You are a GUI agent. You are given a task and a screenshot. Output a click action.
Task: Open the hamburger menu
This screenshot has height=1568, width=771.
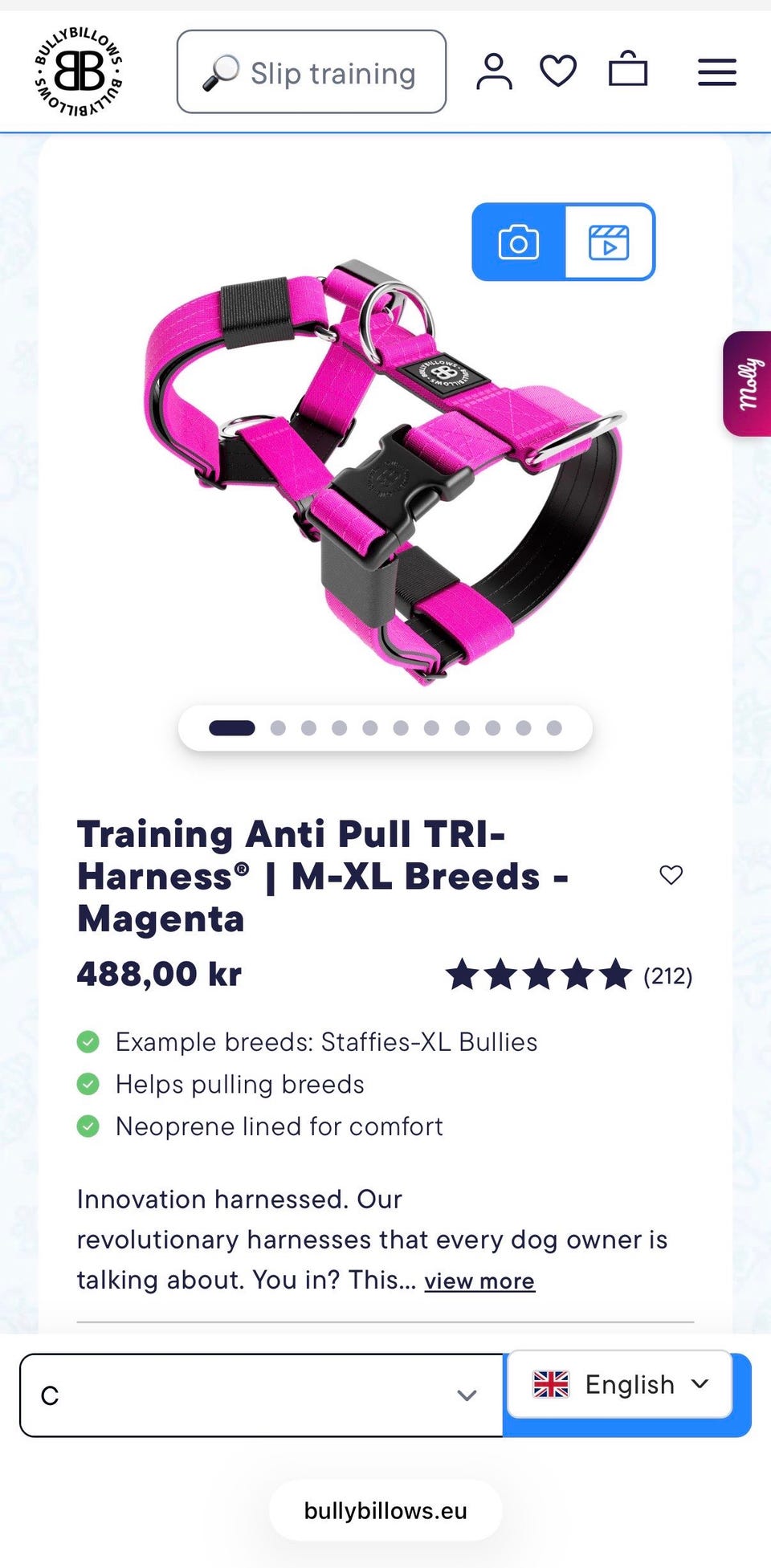717,72
